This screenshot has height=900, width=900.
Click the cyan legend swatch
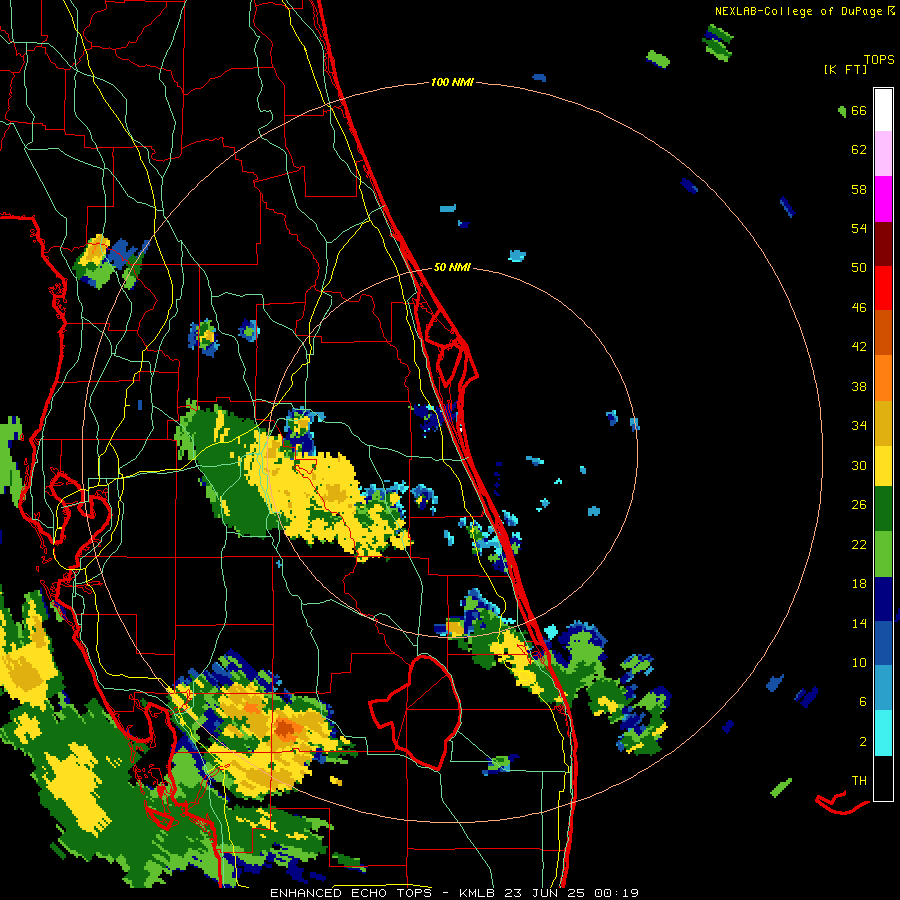[x=883, y=733]
